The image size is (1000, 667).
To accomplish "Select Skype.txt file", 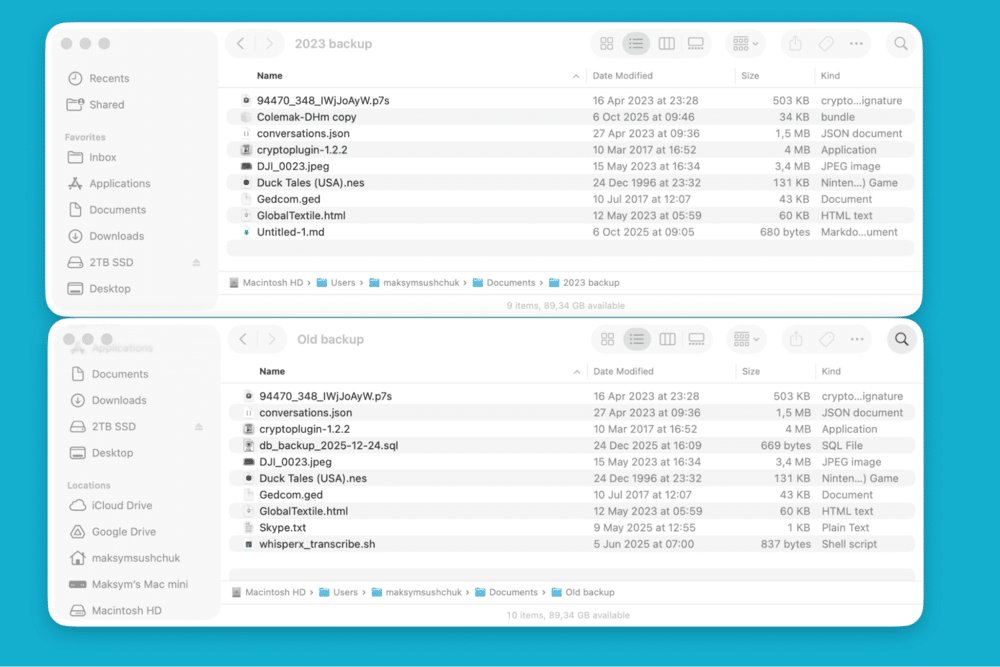I will pyautogui.click(x=572, y=528).
